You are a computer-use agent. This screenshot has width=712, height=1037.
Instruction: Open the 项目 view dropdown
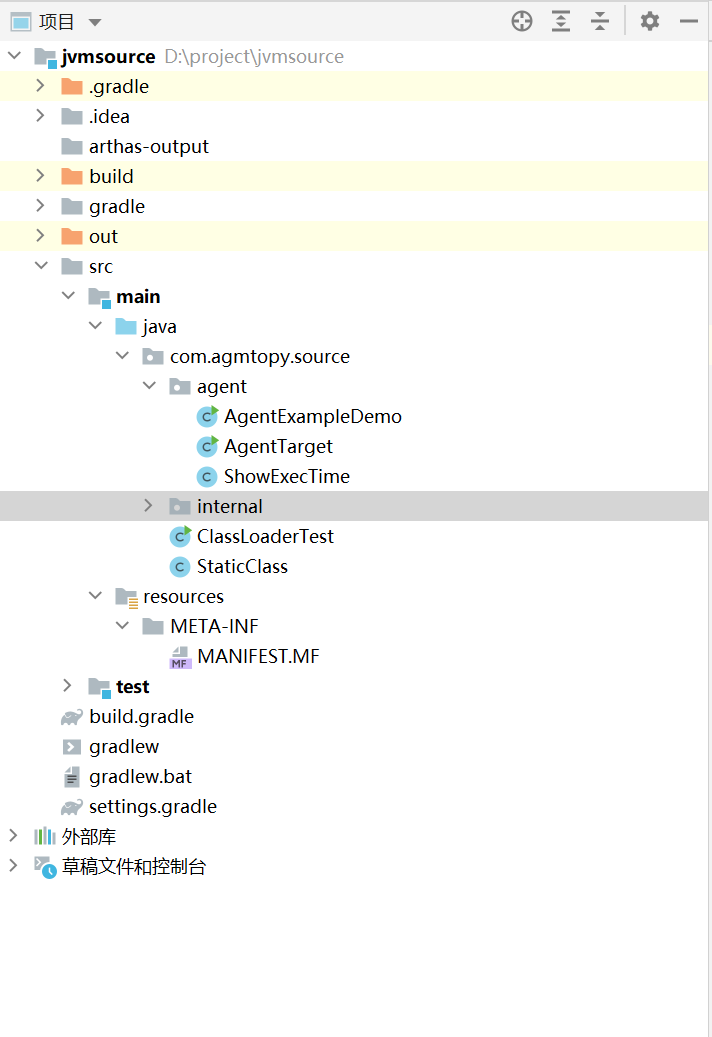tap(95, 22)
